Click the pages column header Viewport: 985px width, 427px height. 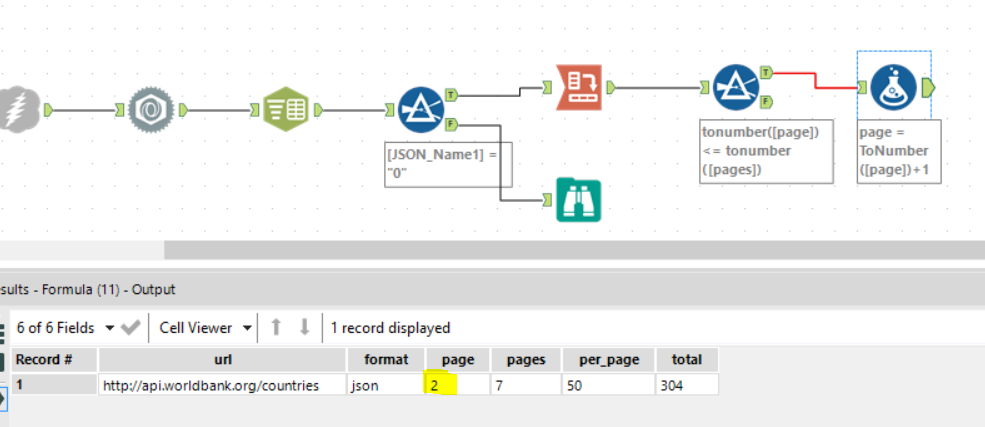pos(526,360)
